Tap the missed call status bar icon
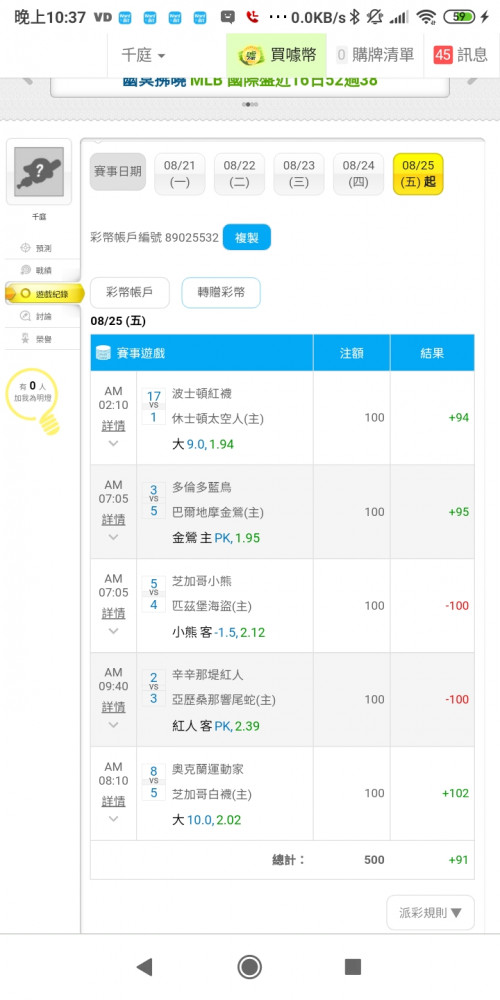This screenshot has height=1000, width=500. 252,17
